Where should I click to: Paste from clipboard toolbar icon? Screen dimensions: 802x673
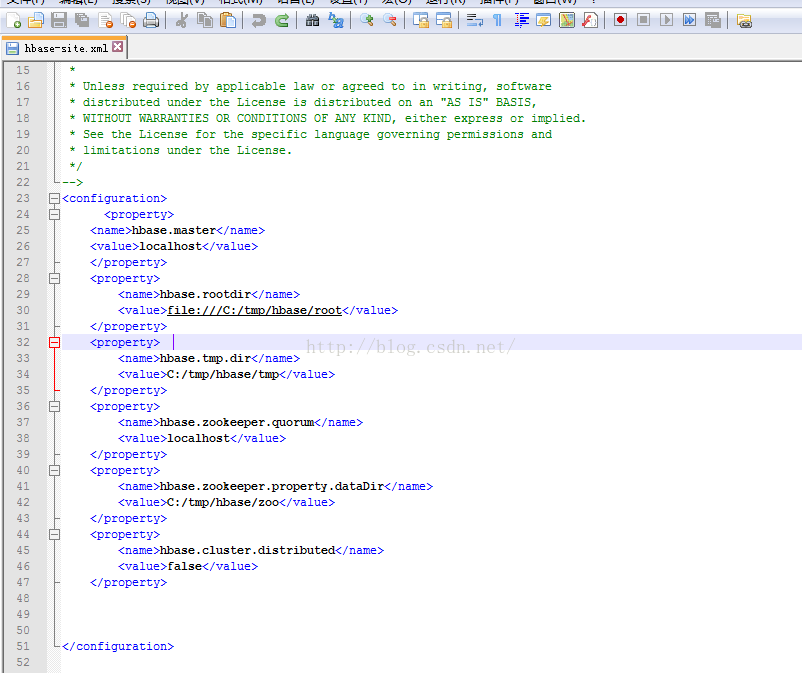[x=228, y=20]
